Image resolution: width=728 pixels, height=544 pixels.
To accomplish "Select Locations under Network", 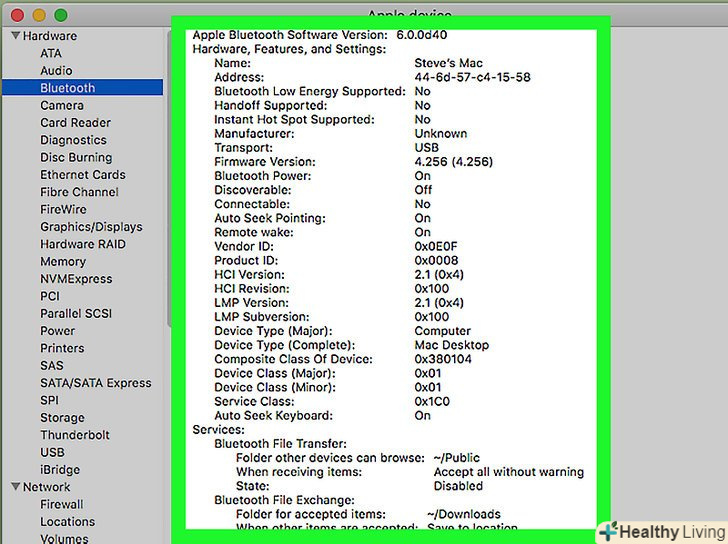I will point(67,522).
